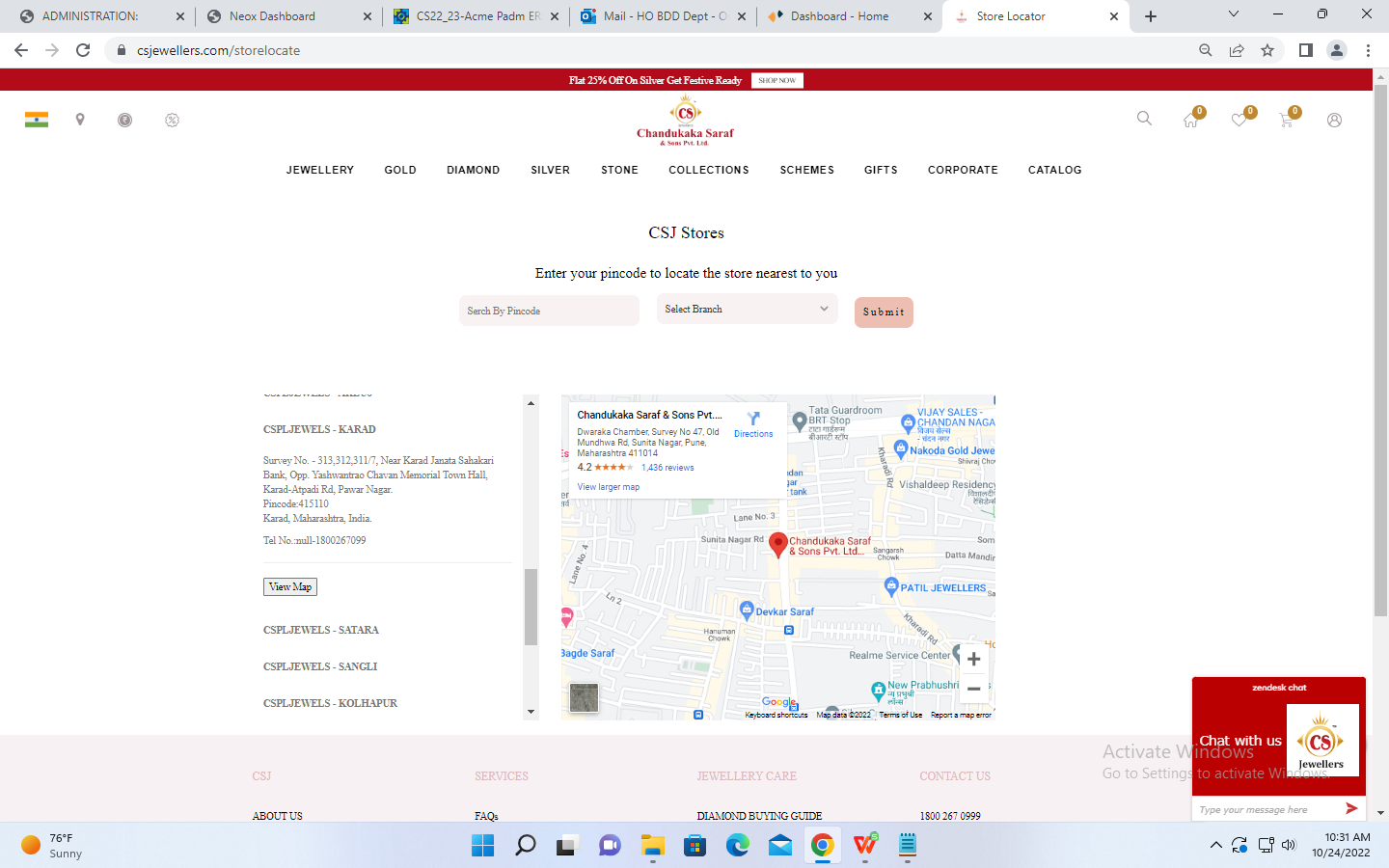Open DIAMOND BUYING GUIDE footer link

(x=759, y=816)
